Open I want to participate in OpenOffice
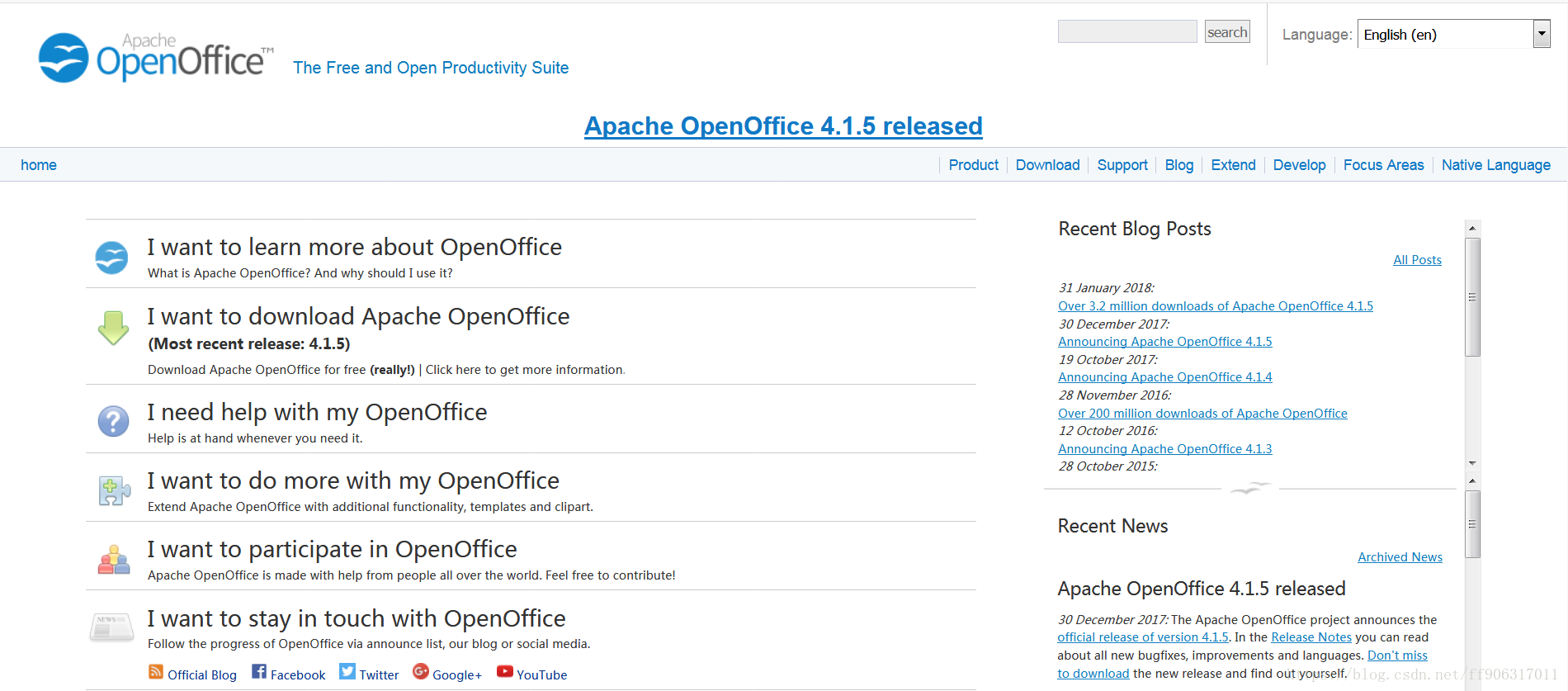Viewport: 1568px width, 691px height. pyautogui.click(x=332, y=549)
